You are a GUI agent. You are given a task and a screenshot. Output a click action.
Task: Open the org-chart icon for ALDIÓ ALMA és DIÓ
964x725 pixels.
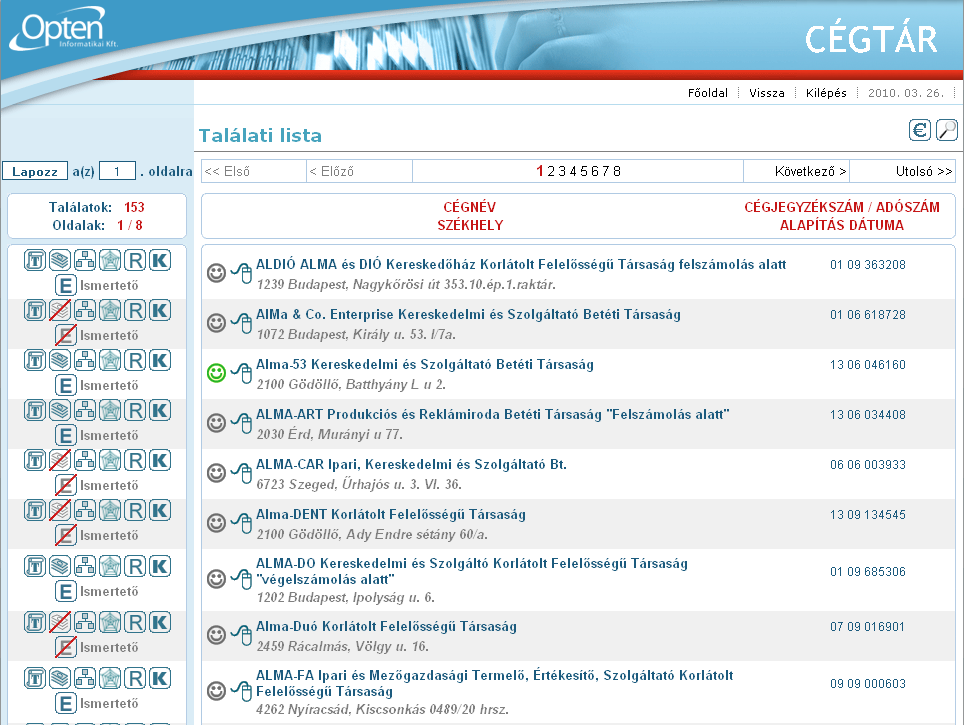coord(85,261)
